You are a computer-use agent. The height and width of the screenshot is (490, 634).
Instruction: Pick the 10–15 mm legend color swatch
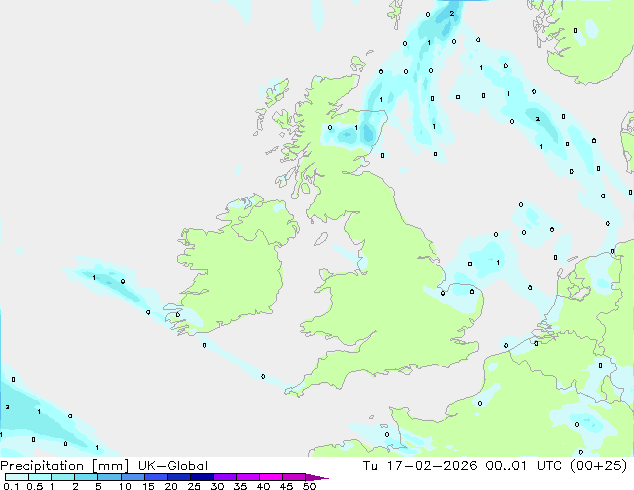[x=132, y=477]
